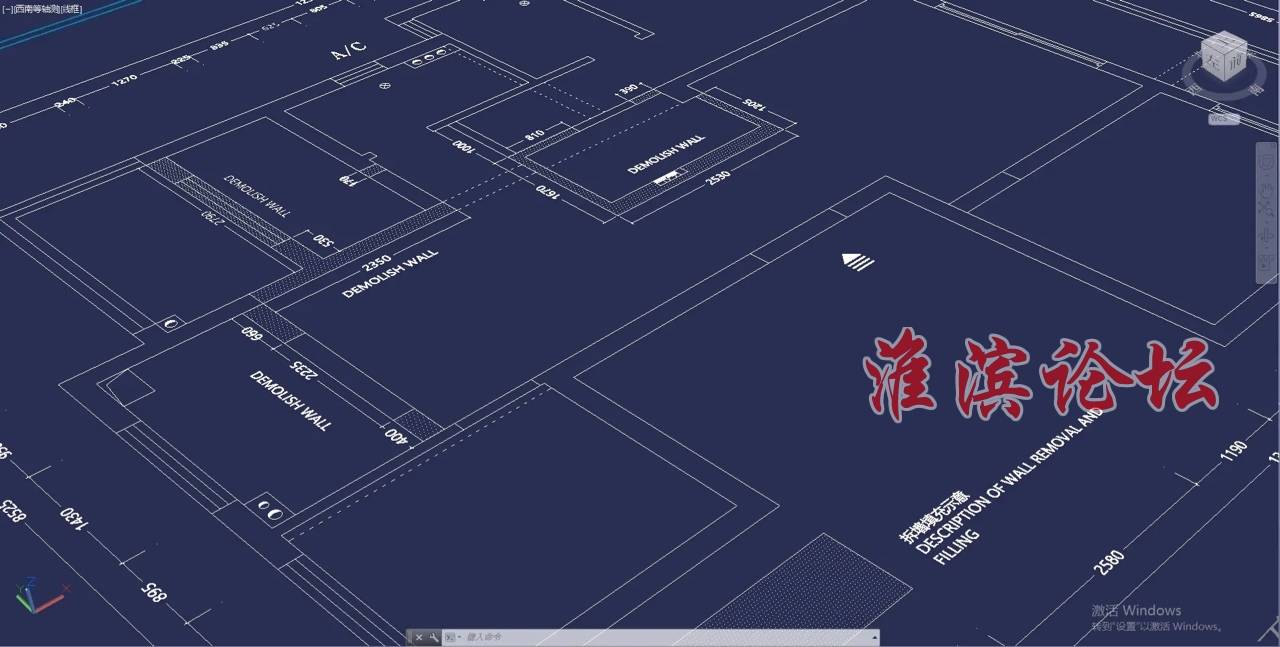Select the 1270 dimension text
The height and width of the screenshot is (647, 1280).
(x=125, y=79)
